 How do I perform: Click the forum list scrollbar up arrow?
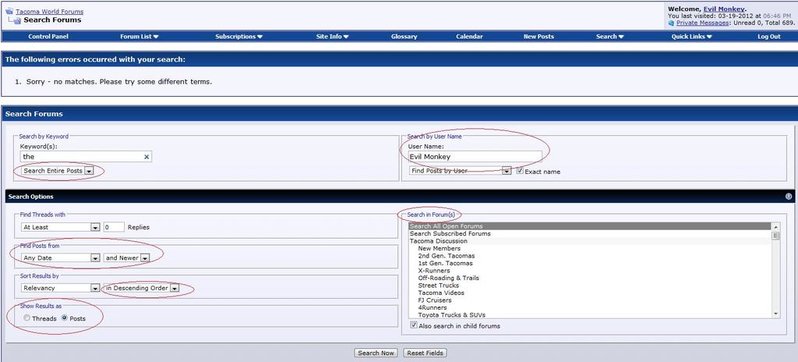tap(776, 227)
